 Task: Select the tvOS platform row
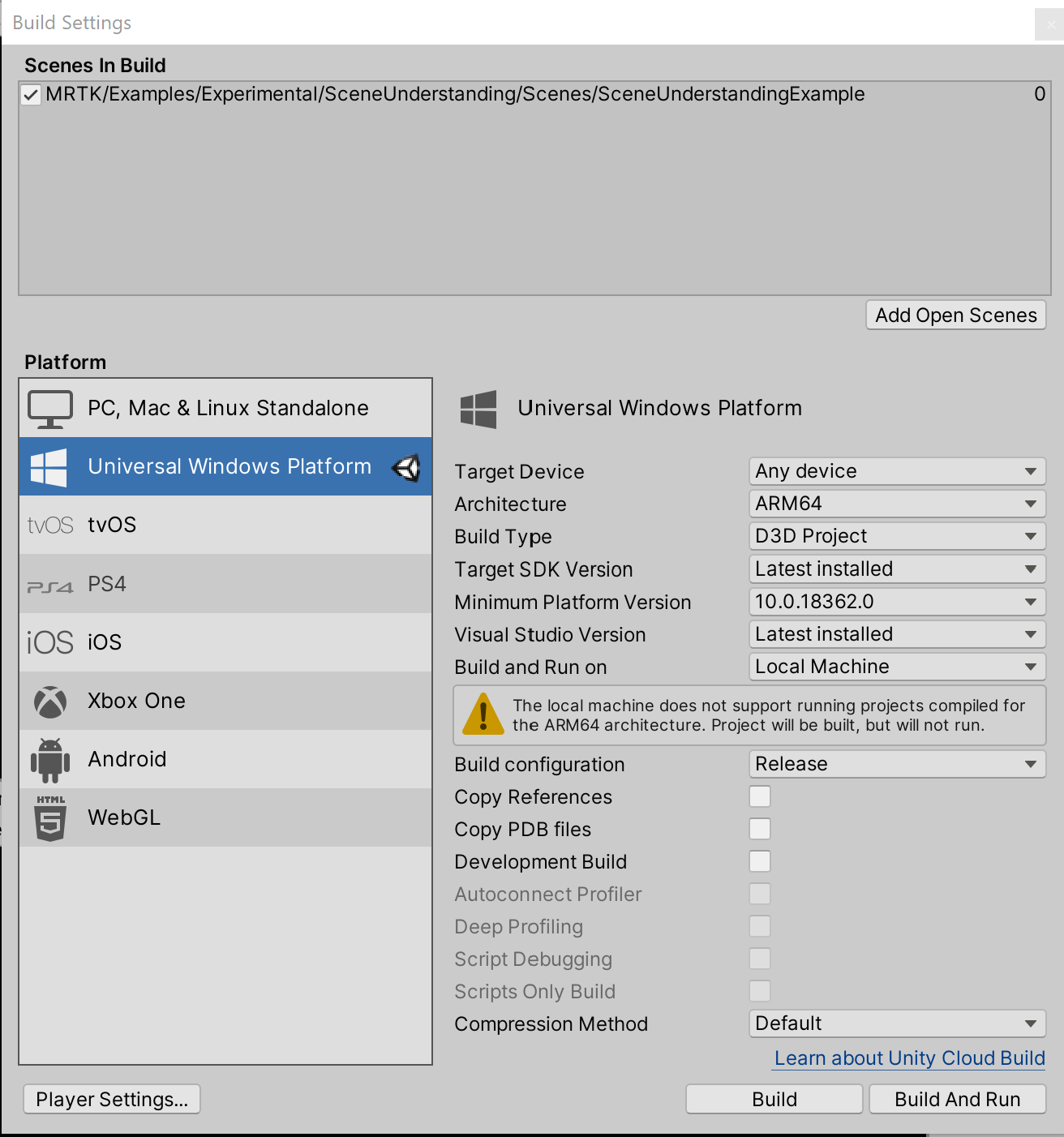pos(225,525)
